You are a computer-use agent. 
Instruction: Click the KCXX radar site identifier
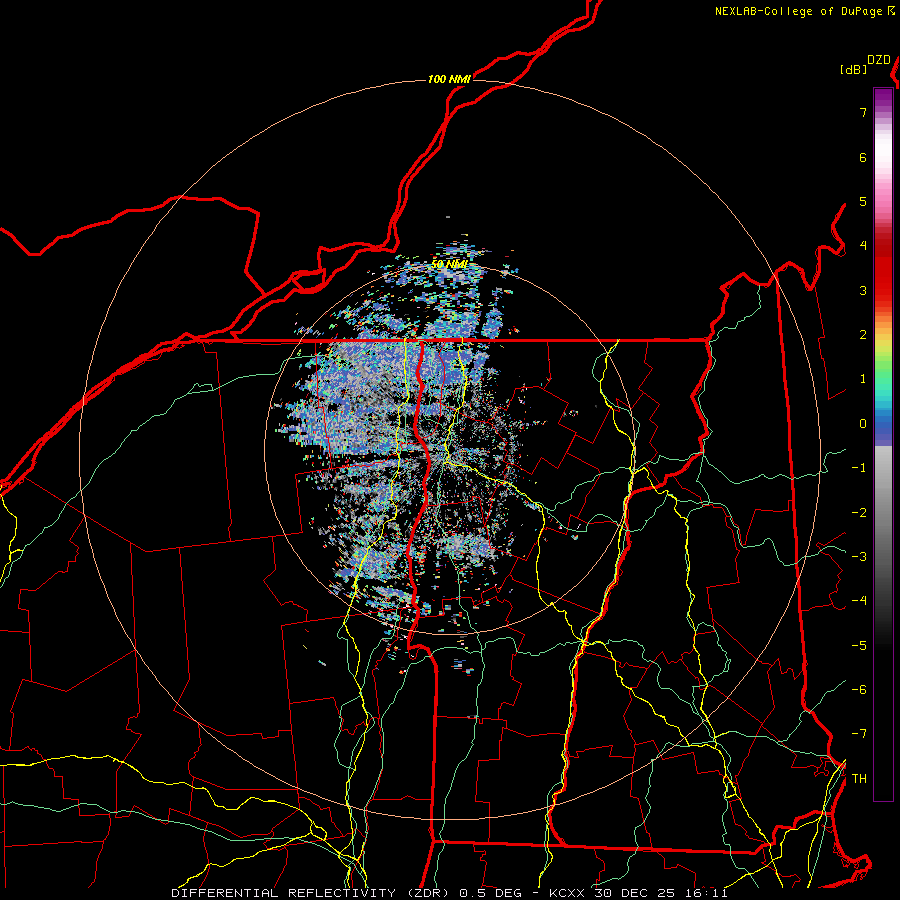(x=567, y=893)
